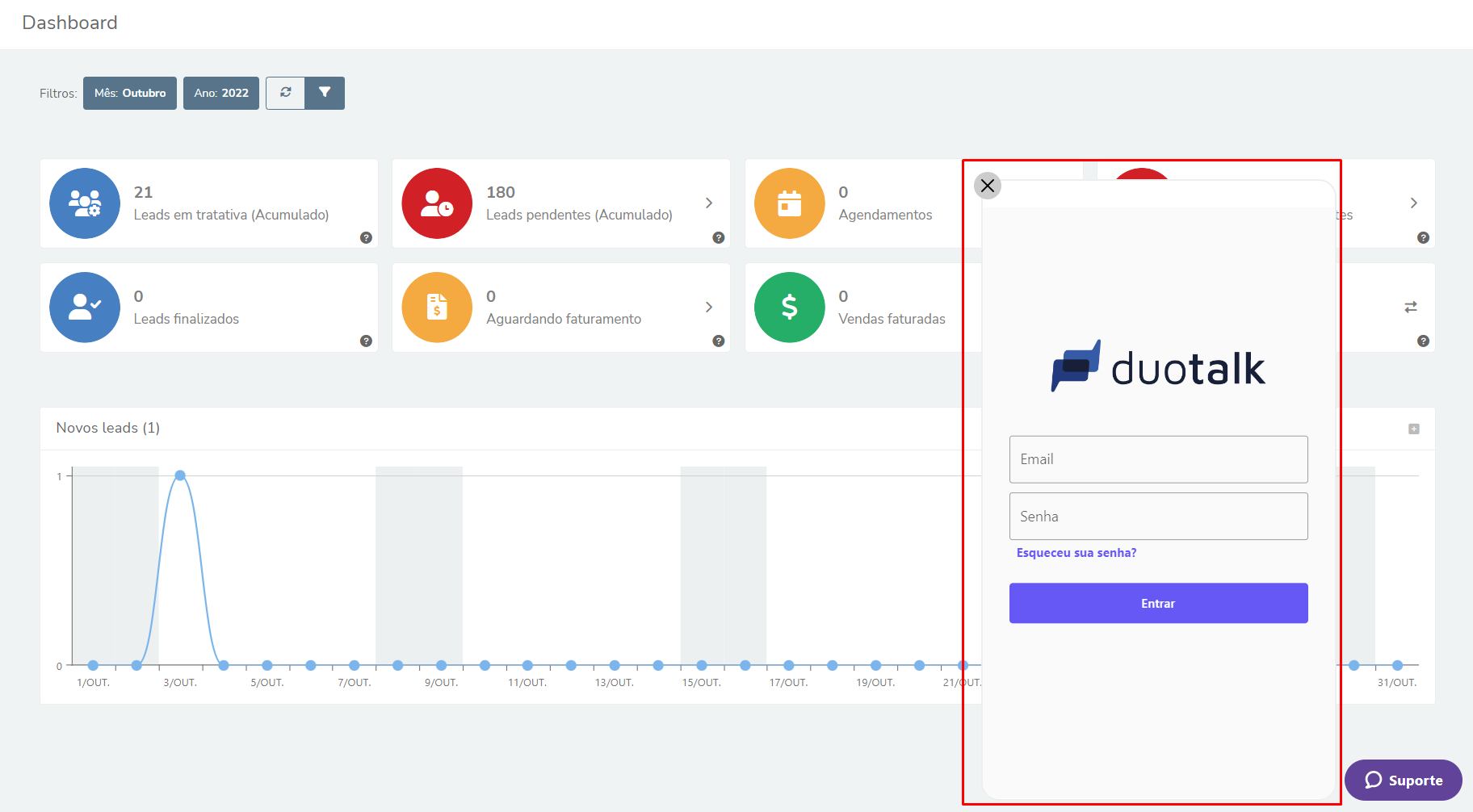Open the Suporte chat button
The width and height of the screenshot is (1473, 812).
1404,780
